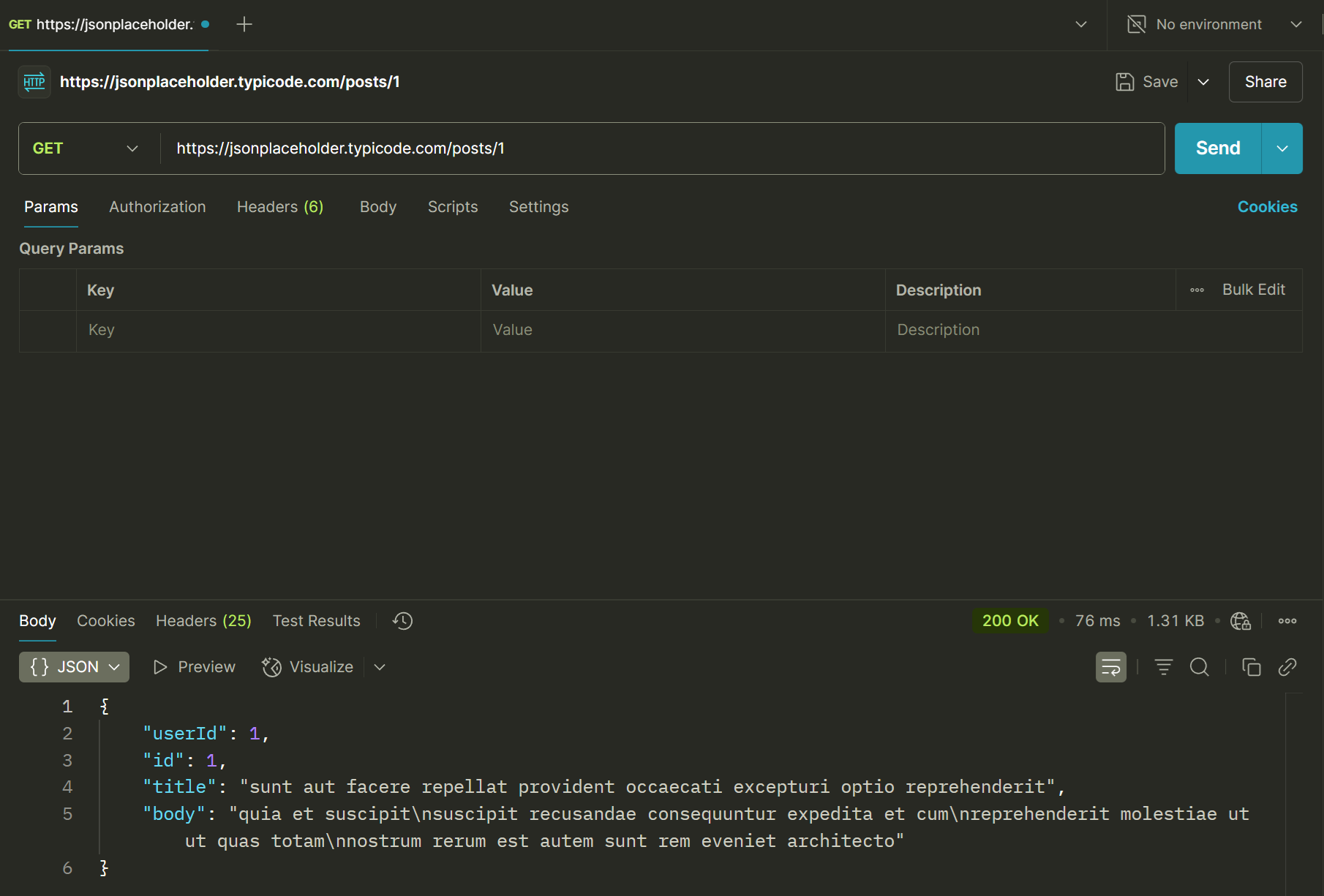Click the Share button
Image resolution: width=1324 pixels, height=896 pixels.
1265,82
